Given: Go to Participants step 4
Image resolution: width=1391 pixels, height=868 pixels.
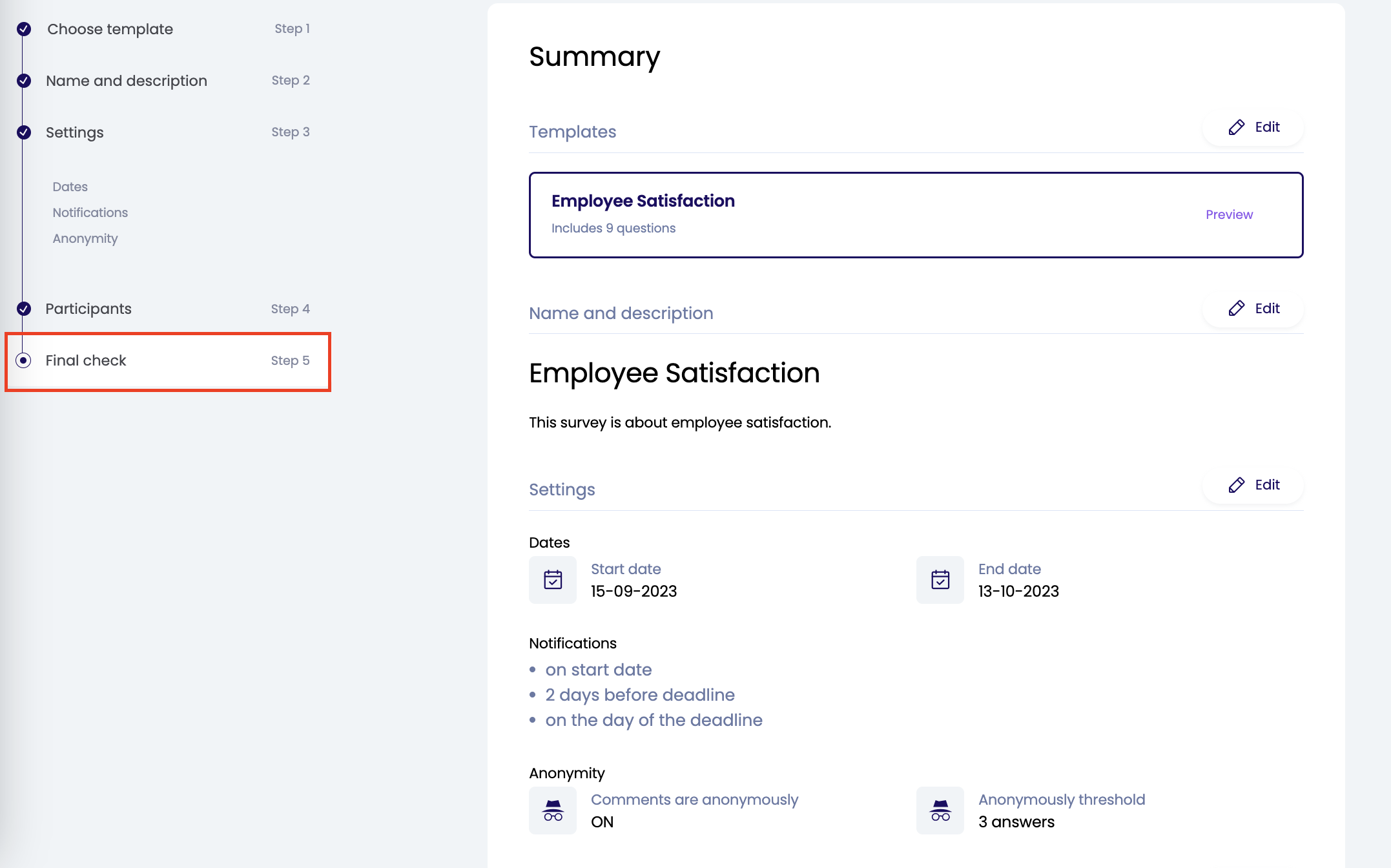Looking at the screenshot, I should point(88,309).
